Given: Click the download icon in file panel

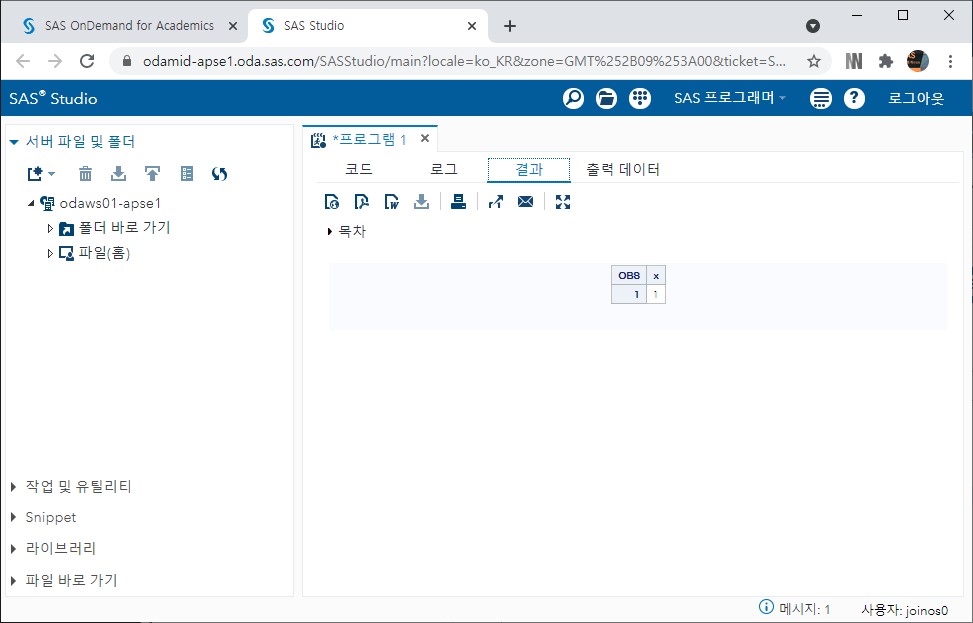Looking at the screenshot, I should (118, 174).
